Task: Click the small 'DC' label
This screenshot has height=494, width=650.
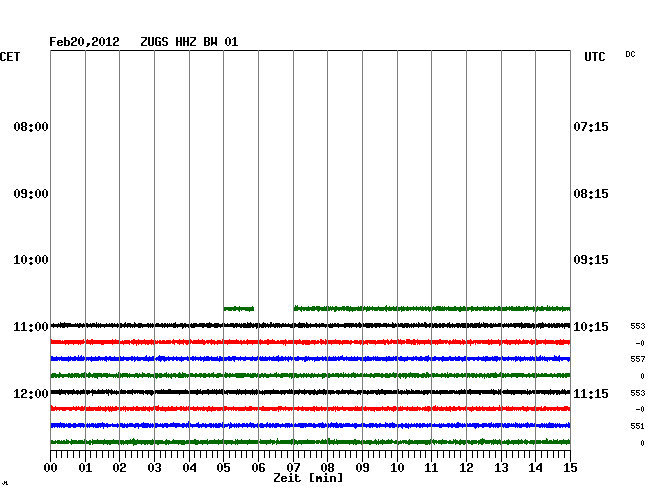Action: point(630,54)
